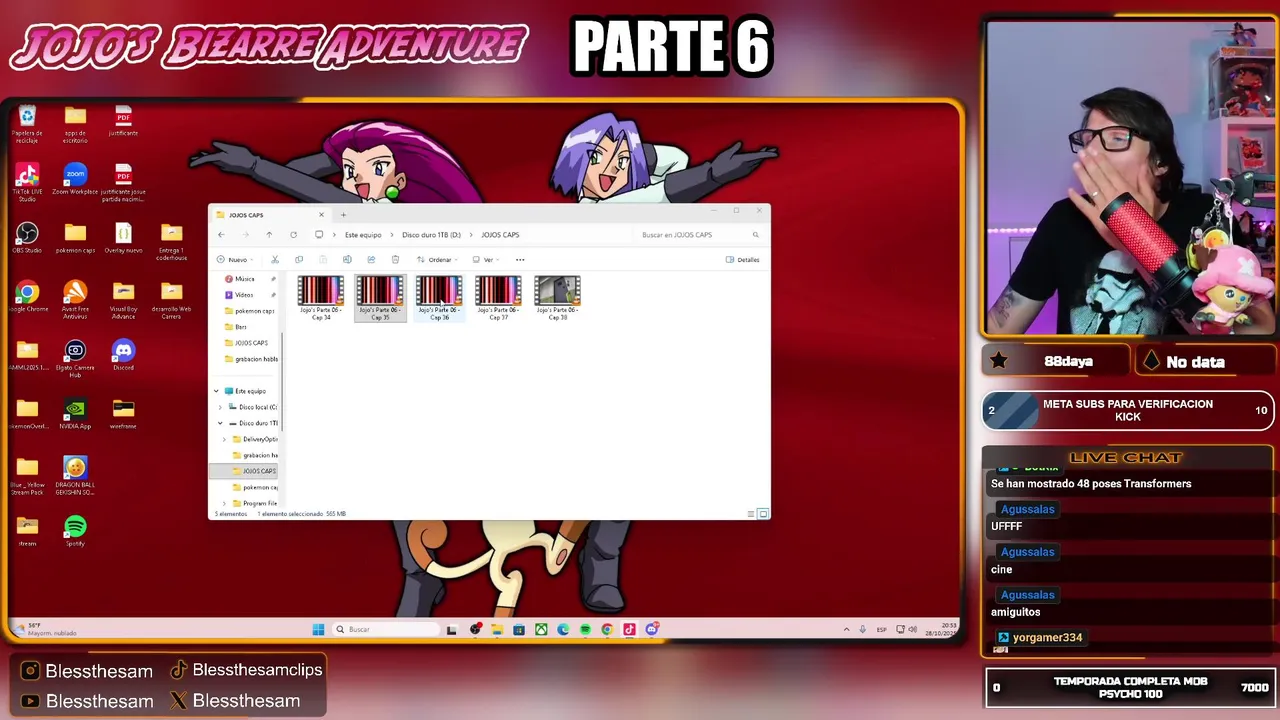Click the Share icon in toolbar
The height and width of the screenshot is (720, 1280).
pos(371,260)
